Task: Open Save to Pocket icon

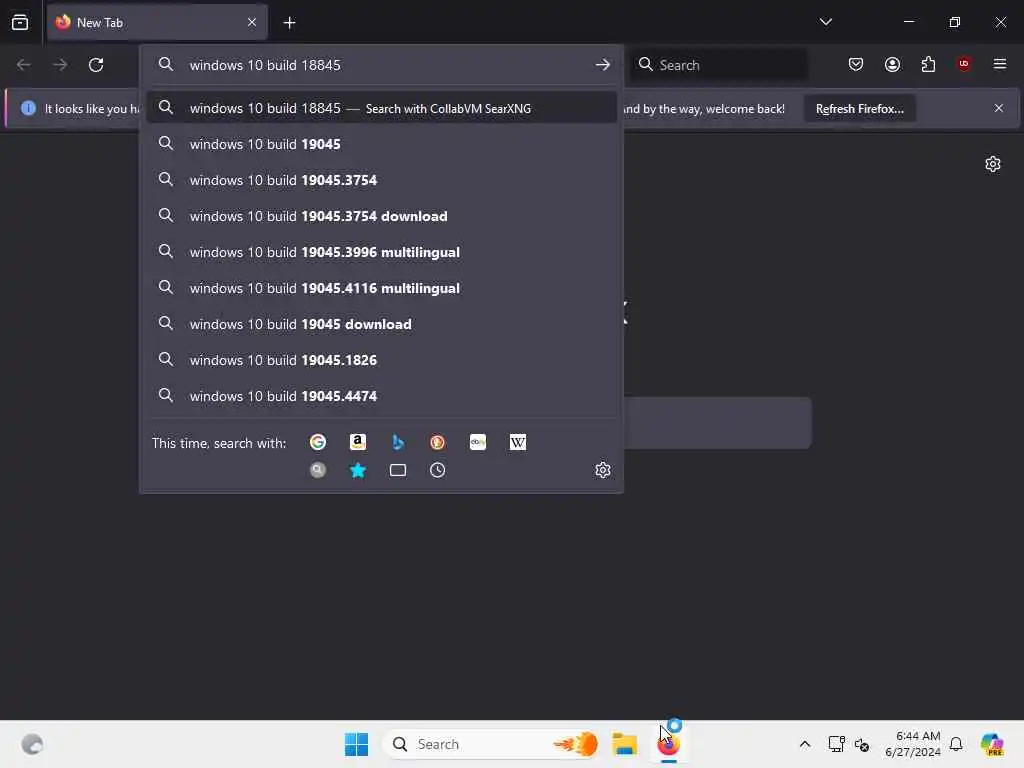Action: [x=856, y=65]
